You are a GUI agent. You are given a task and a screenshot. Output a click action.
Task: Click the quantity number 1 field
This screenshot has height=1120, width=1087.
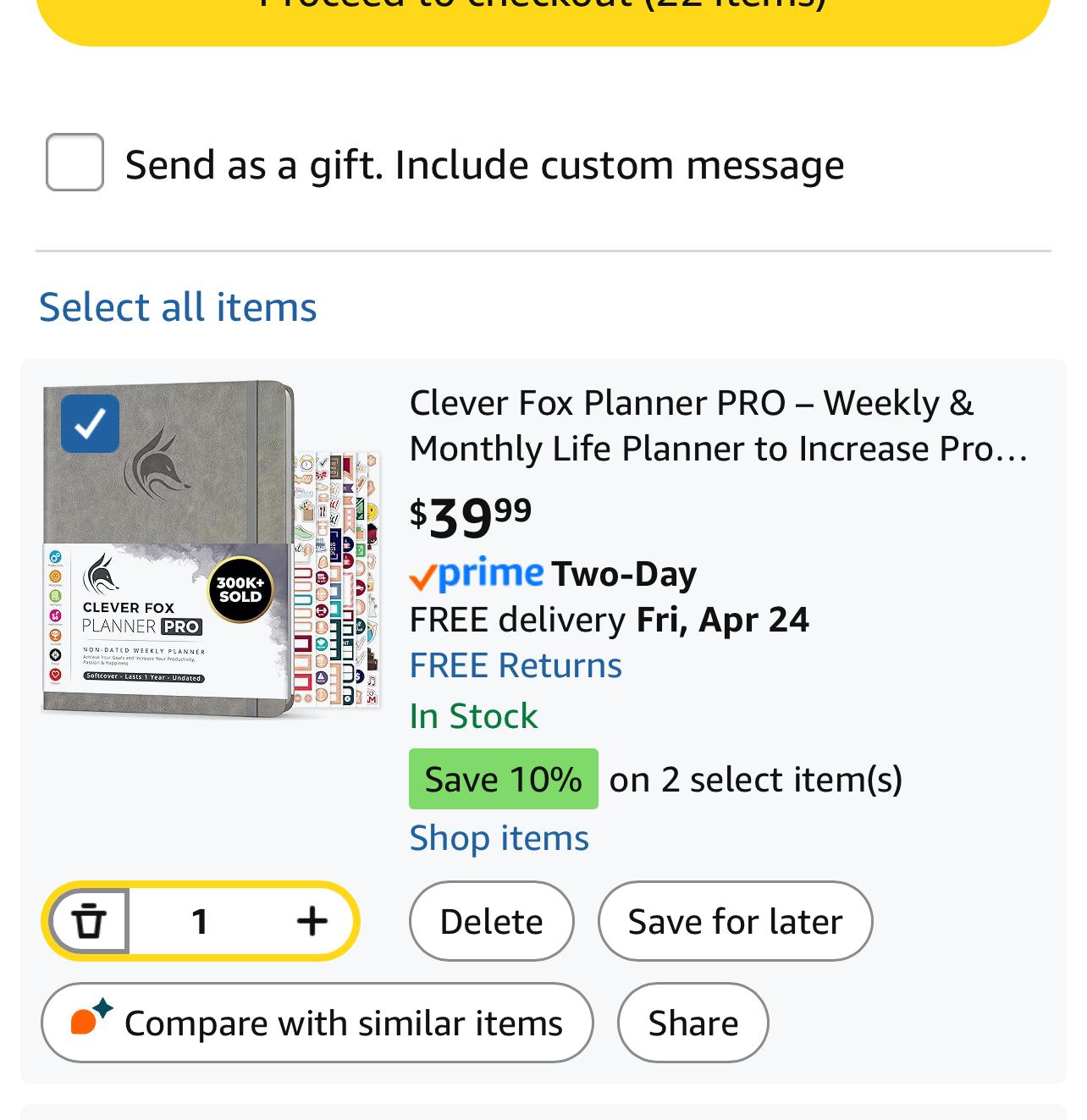click(x=200, y=921)
